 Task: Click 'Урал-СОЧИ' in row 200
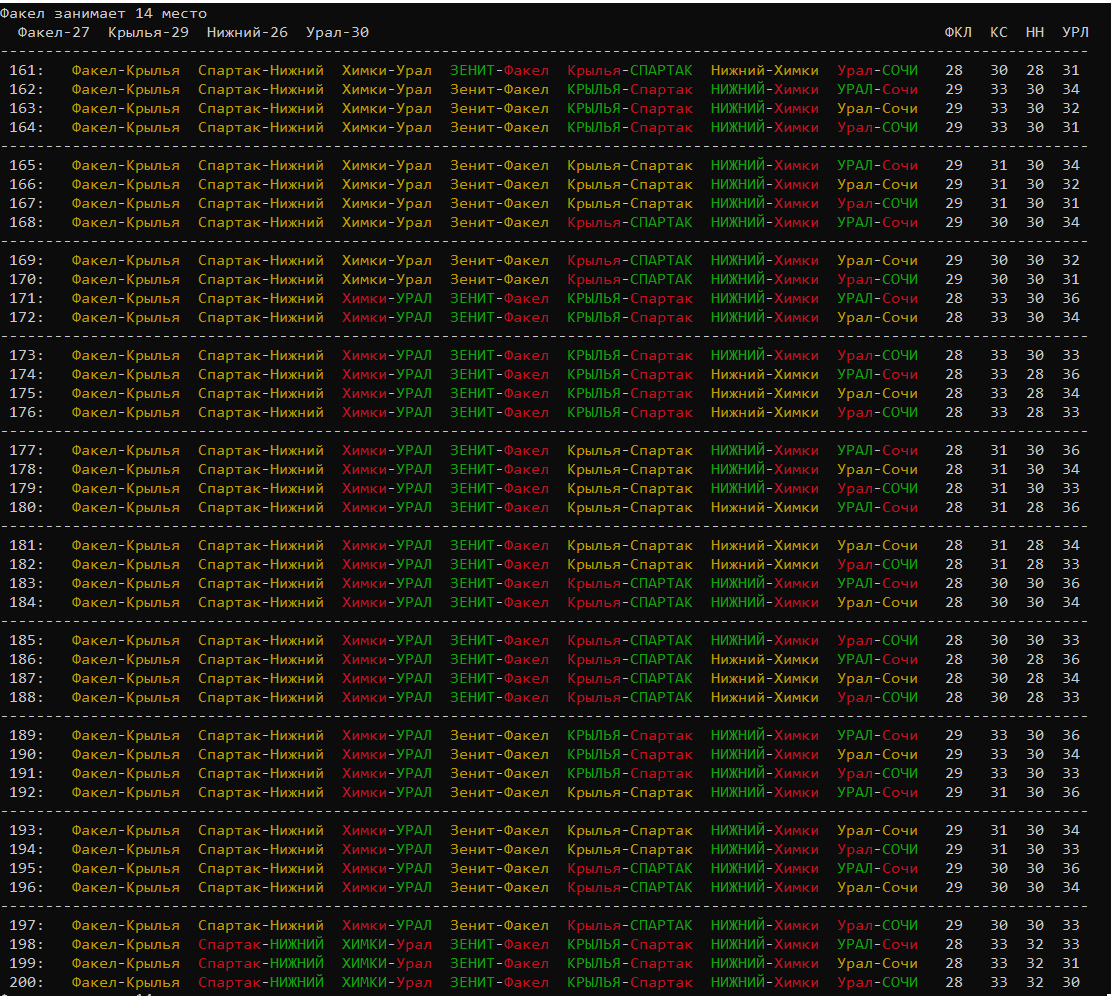(877, 983)
